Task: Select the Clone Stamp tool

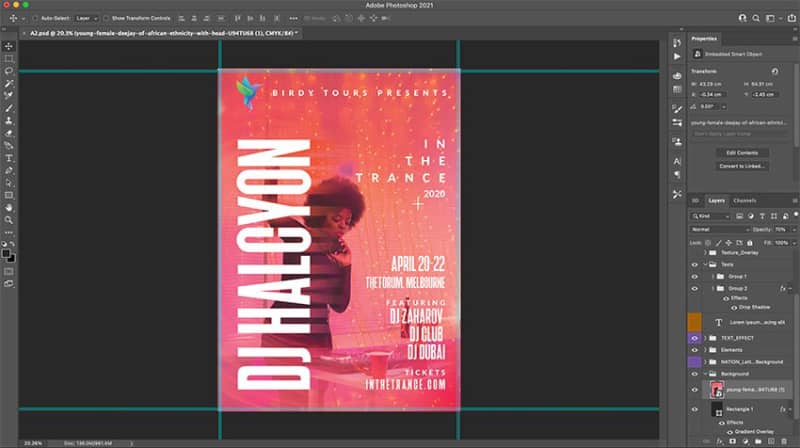Action: [9, 121]
